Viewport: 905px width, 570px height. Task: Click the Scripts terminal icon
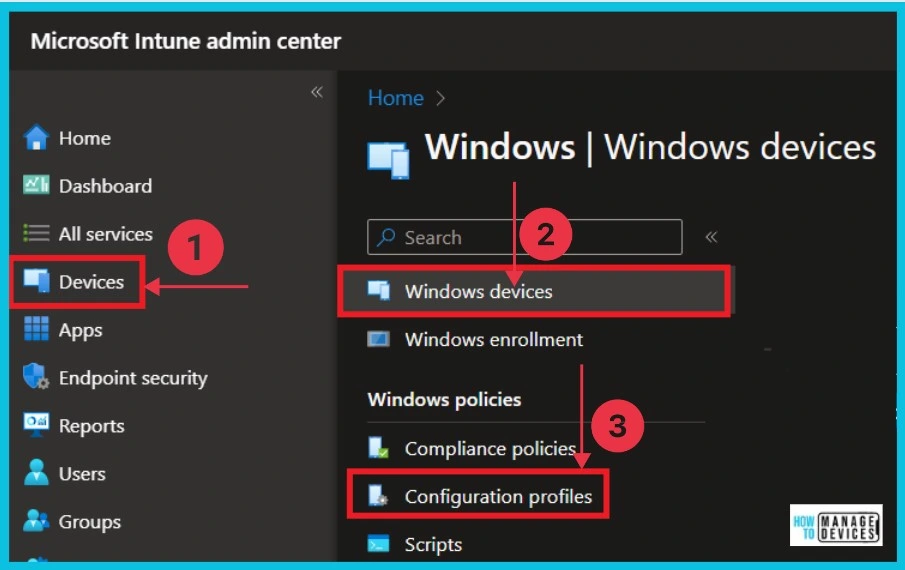379,543
